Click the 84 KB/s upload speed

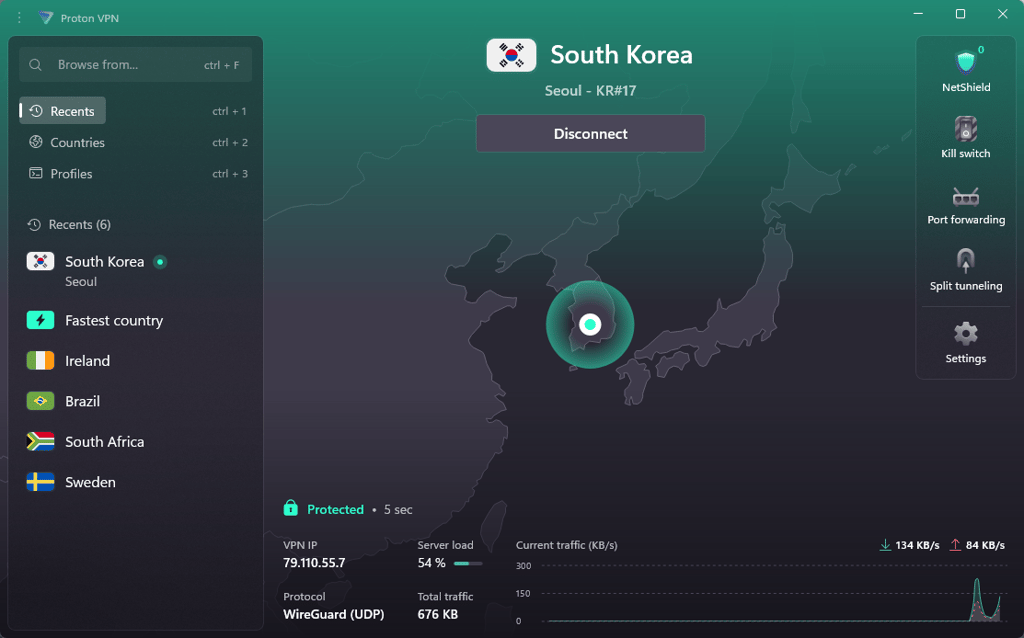(985, 545)
